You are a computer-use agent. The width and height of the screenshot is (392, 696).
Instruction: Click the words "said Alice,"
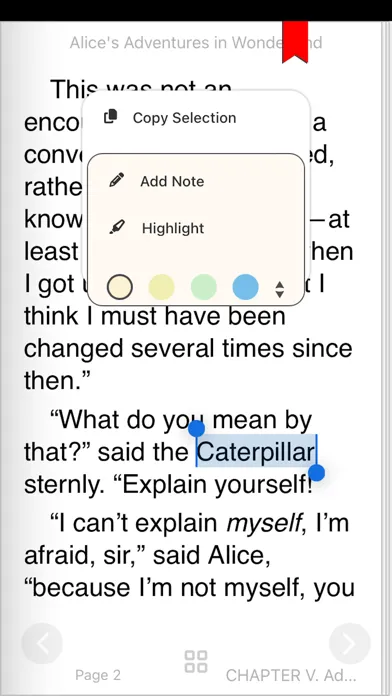[211, 556]
